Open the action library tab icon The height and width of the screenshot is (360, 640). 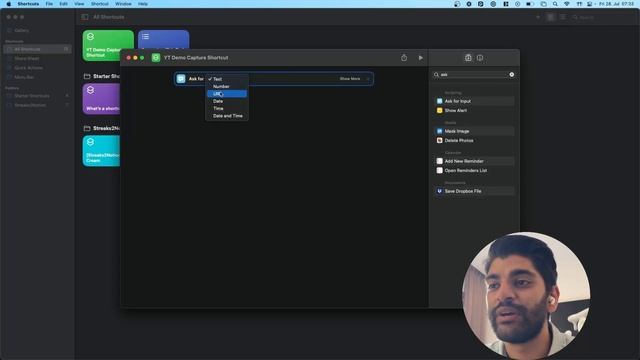click(468, 58)
